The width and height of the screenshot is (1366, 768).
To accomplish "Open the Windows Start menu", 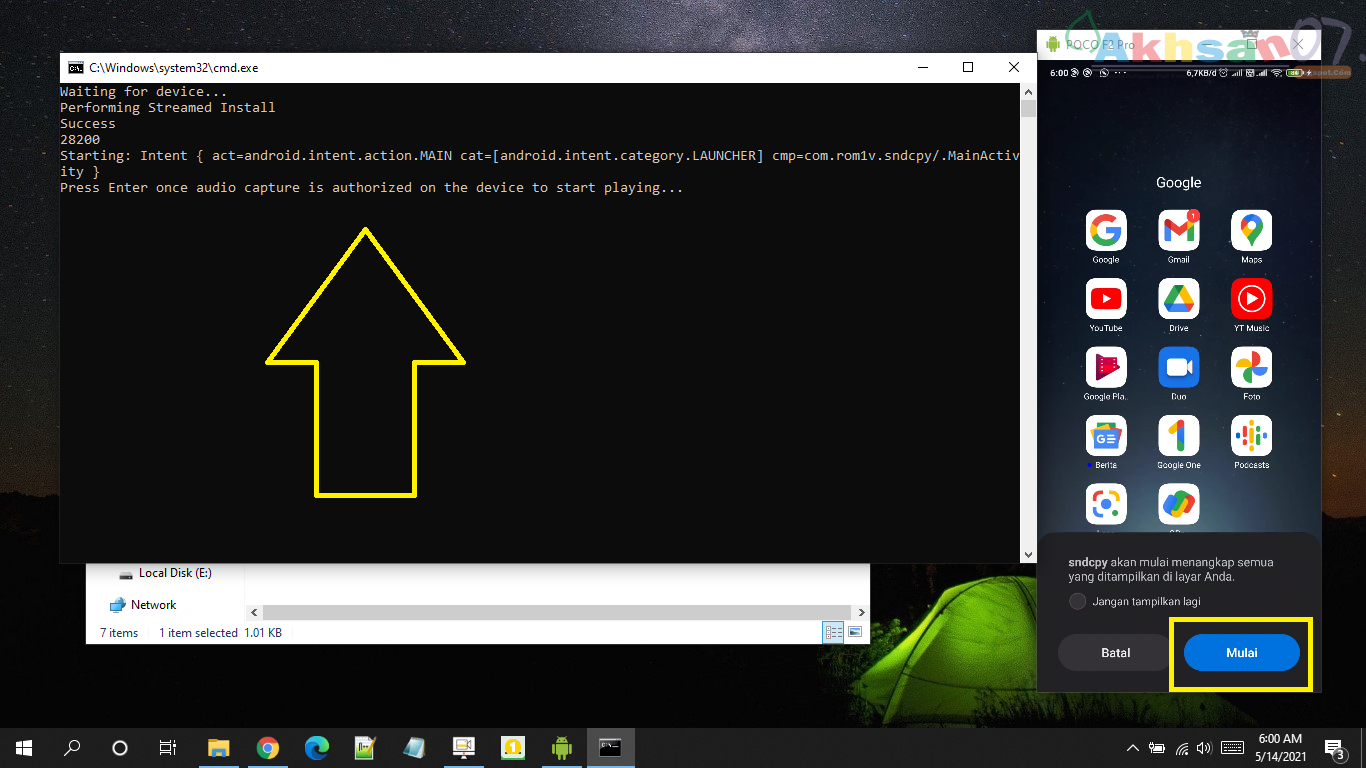I will click(24, 748).
